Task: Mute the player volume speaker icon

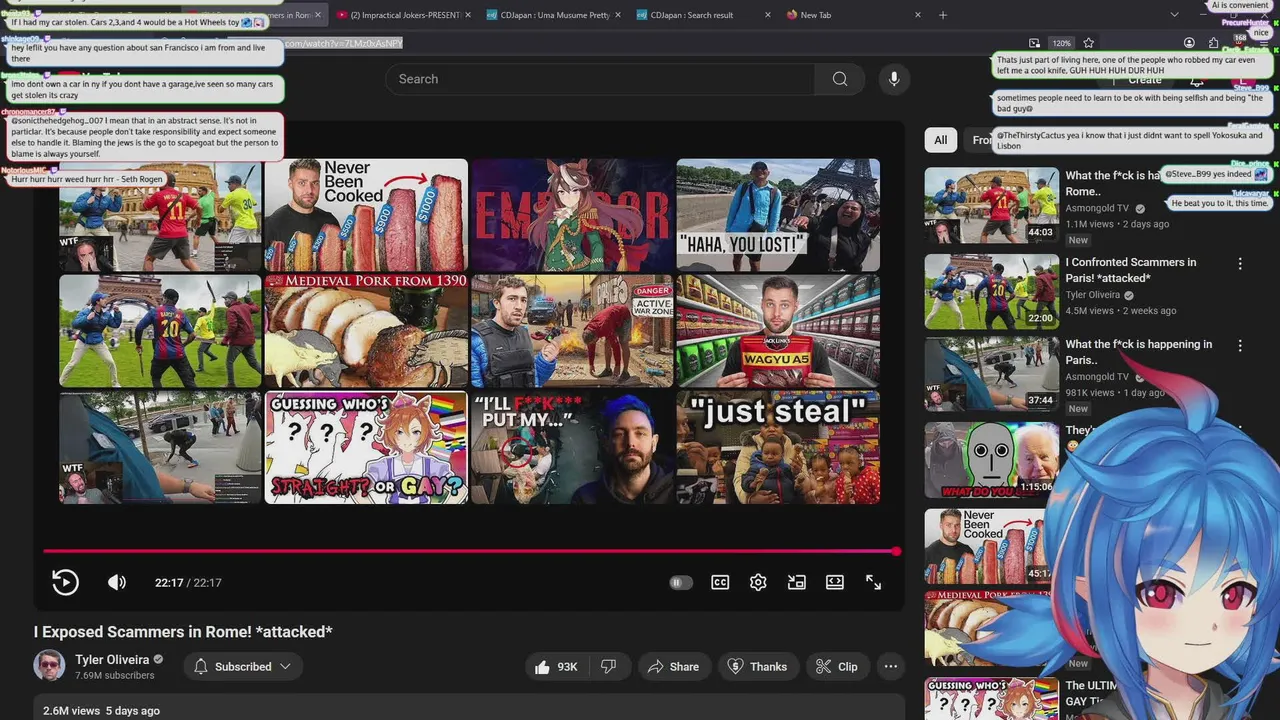Action: tap(117, 582)
